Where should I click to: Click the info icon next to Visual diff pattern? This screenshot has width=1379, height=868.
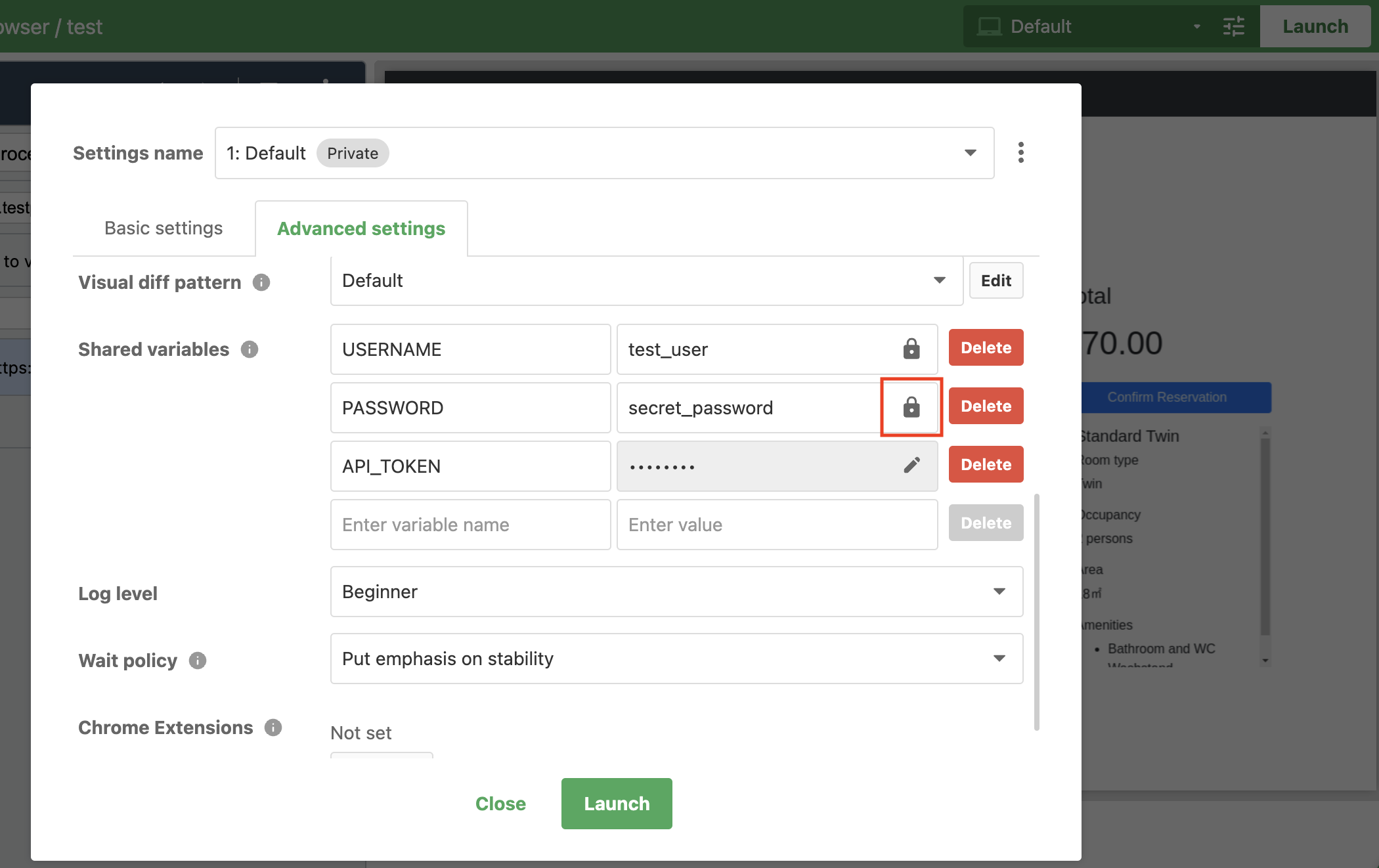point(260,282)
